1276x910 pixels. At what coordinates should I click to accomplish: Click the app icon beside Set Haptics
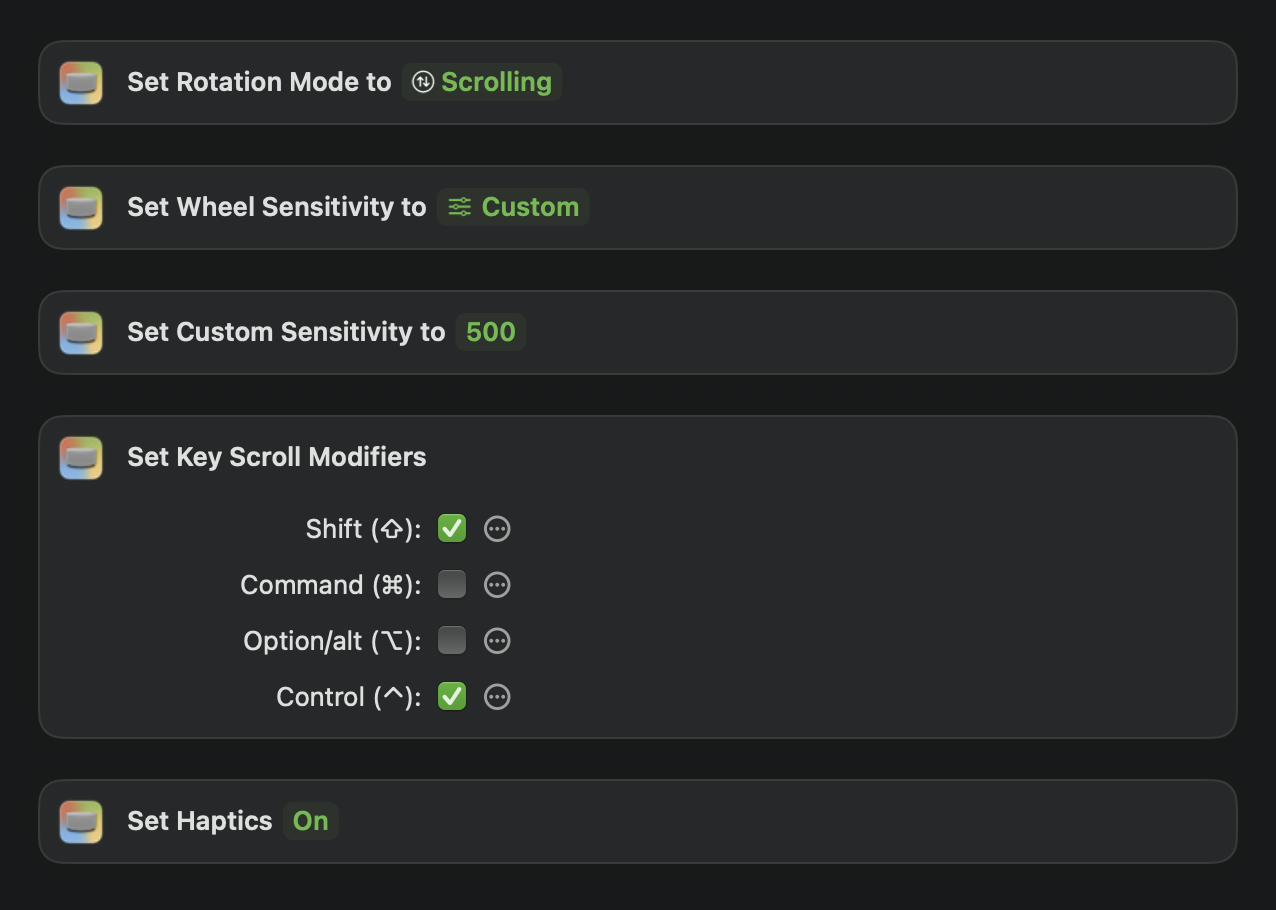(x=81, y=822)
